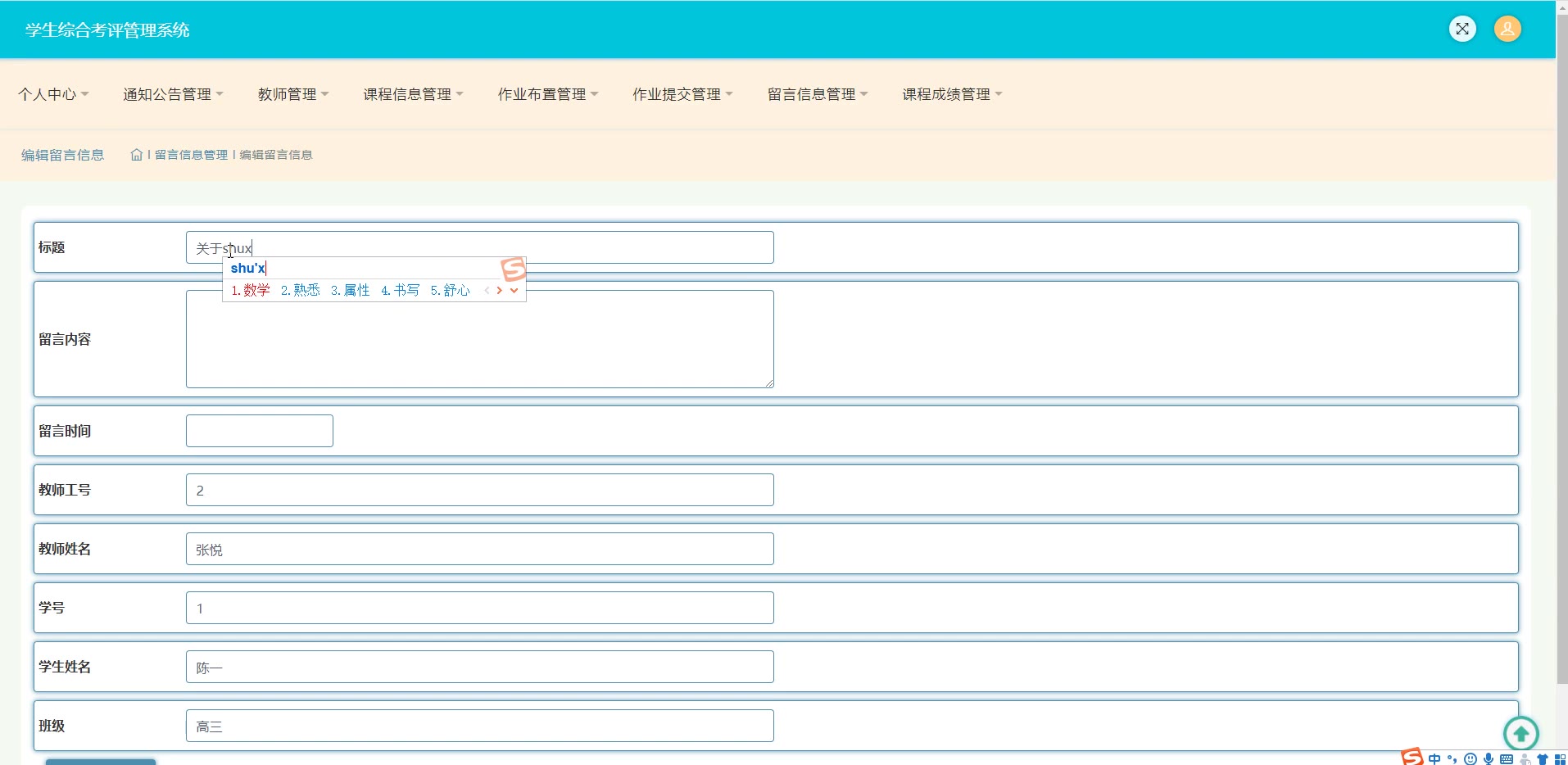Open the user avatar icon in the header

1507,29
